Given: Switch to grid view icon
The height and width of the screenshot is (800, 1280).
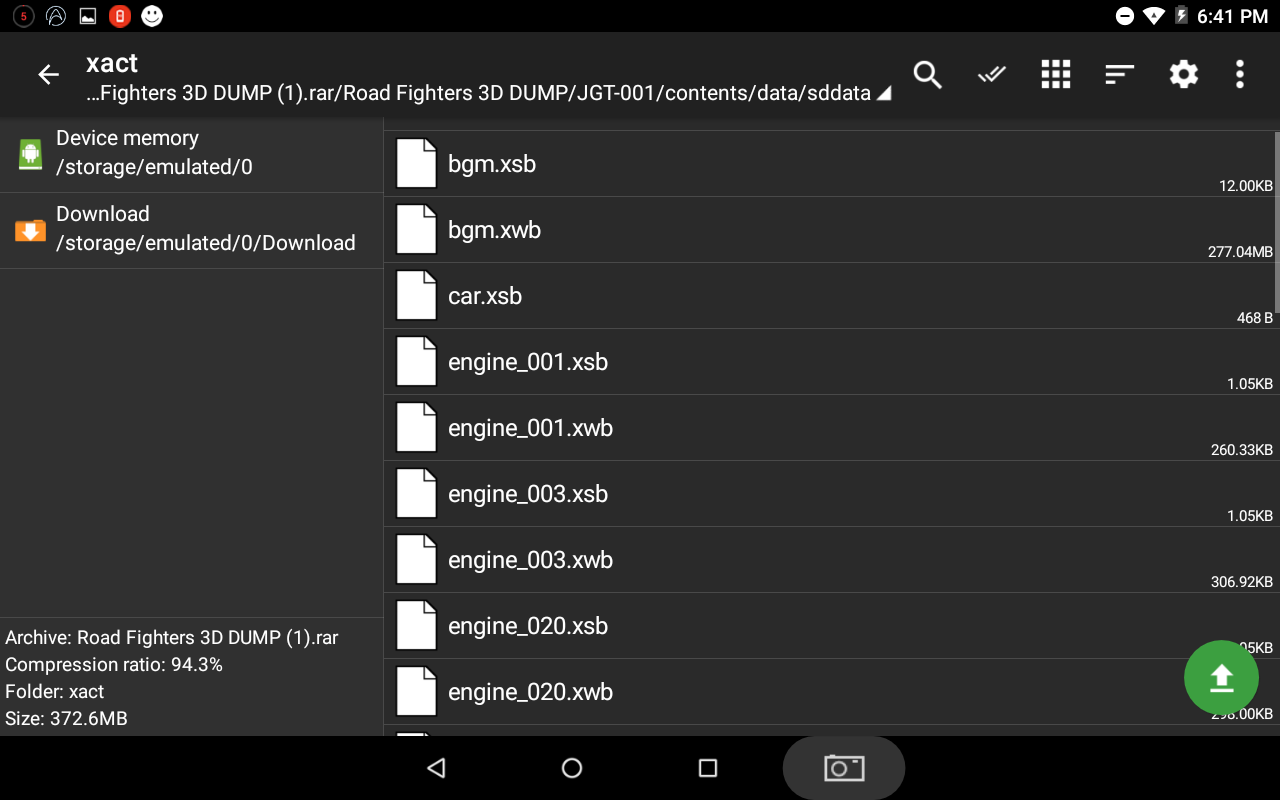Looking at the screenshot, I should (x=1056, y=75).
